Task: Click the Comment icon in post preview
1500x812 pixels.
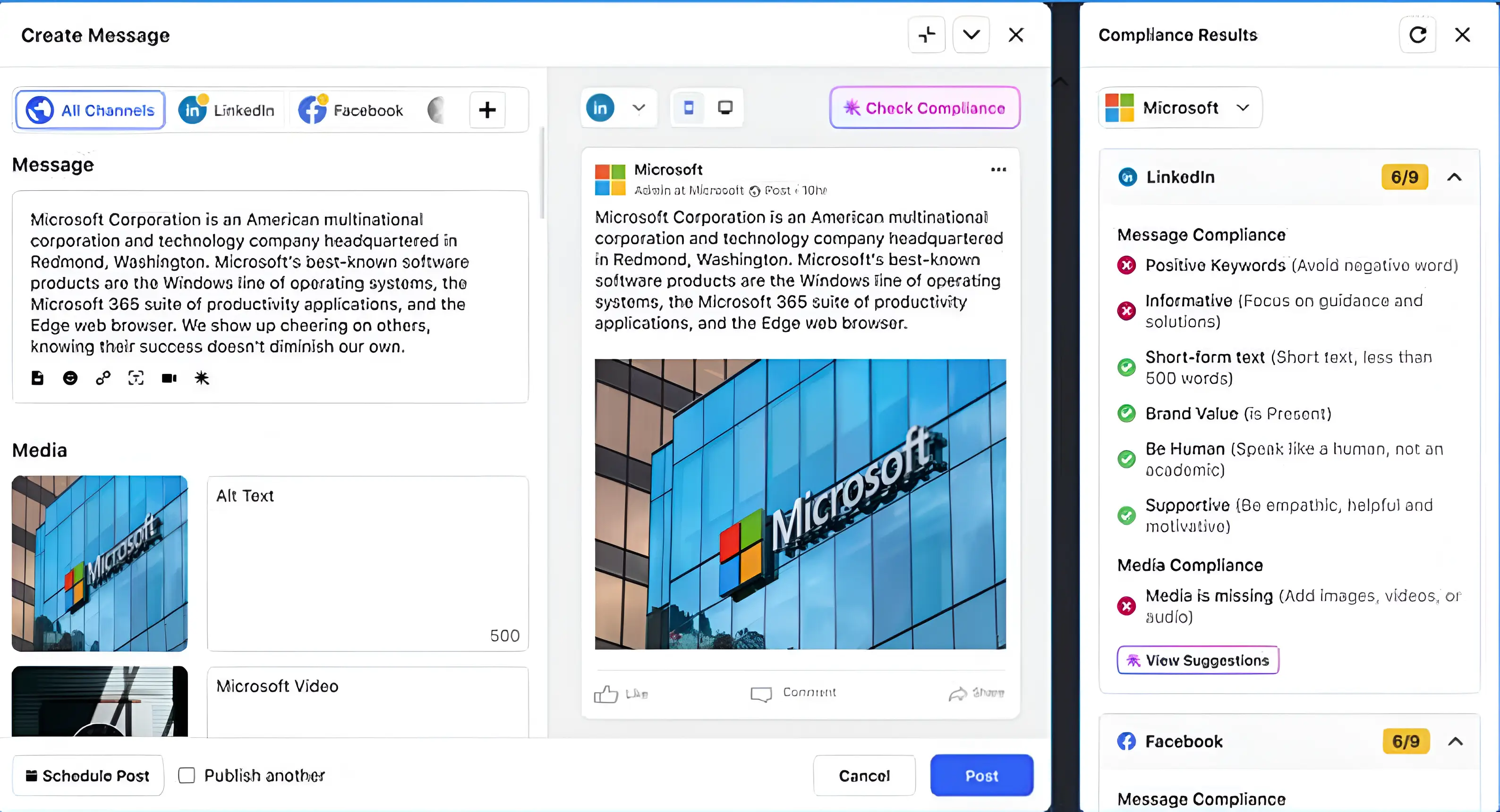Action: (x=761, y=694)
